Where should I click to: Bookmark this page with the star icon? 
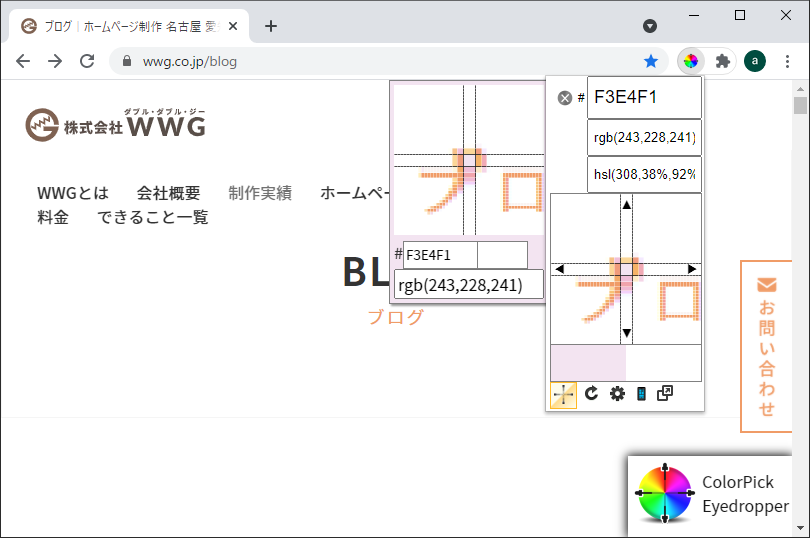pyautogui.click(x=651, y=61)
